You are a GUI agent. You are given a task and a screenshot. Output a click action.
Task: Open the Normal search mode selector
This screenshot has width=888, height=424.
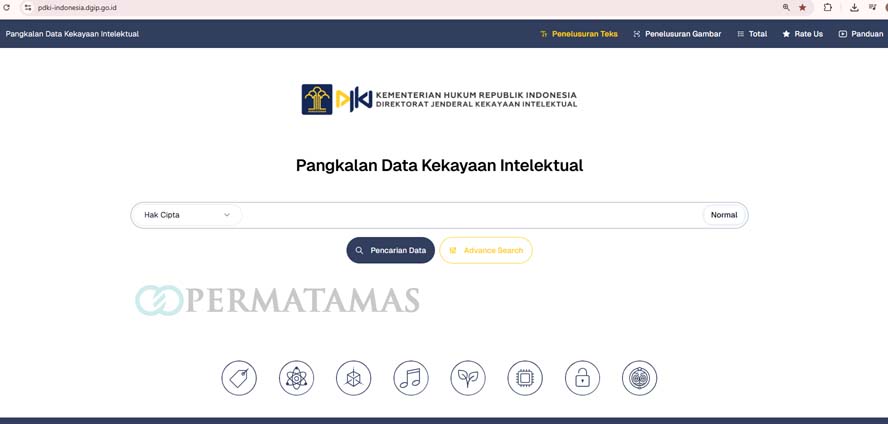click(x=724, y=215)
